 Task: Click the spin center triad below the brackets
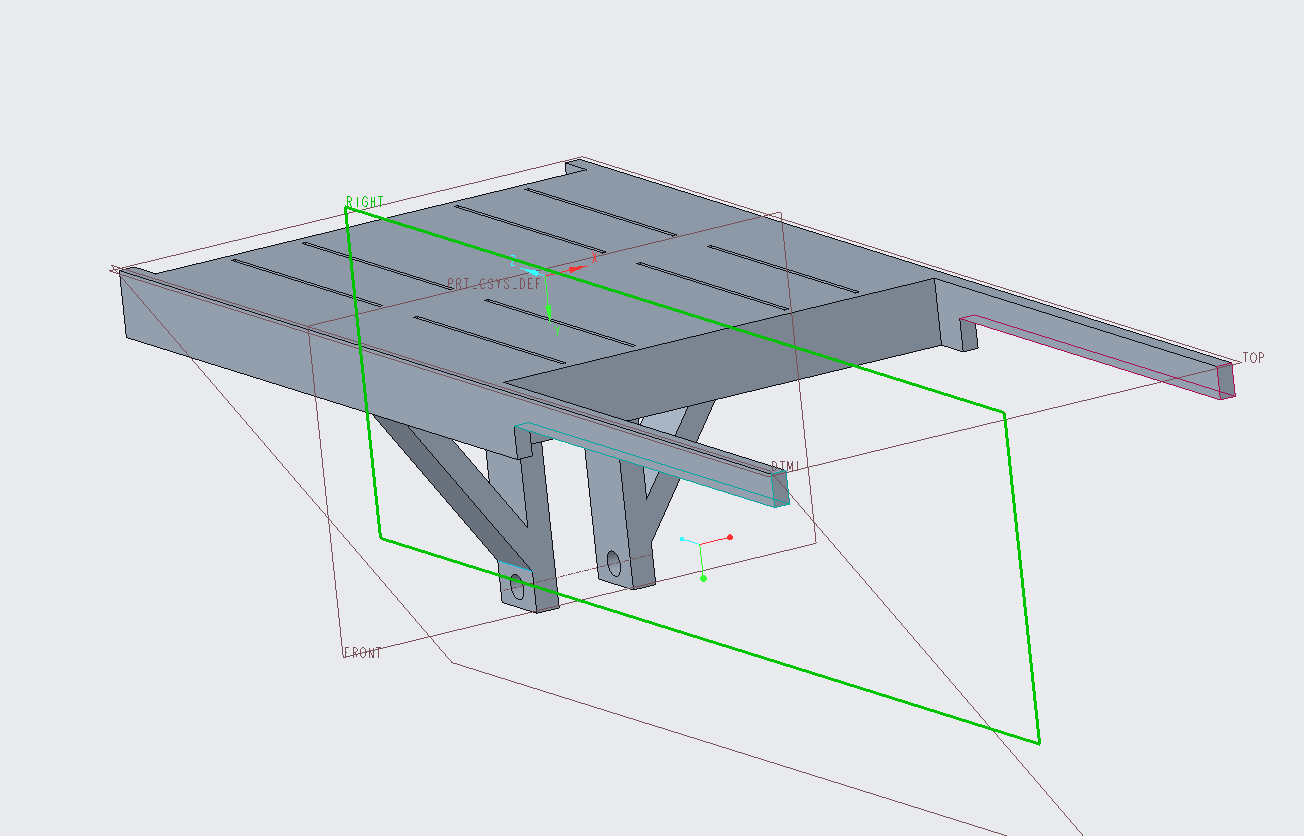[705, 555]
